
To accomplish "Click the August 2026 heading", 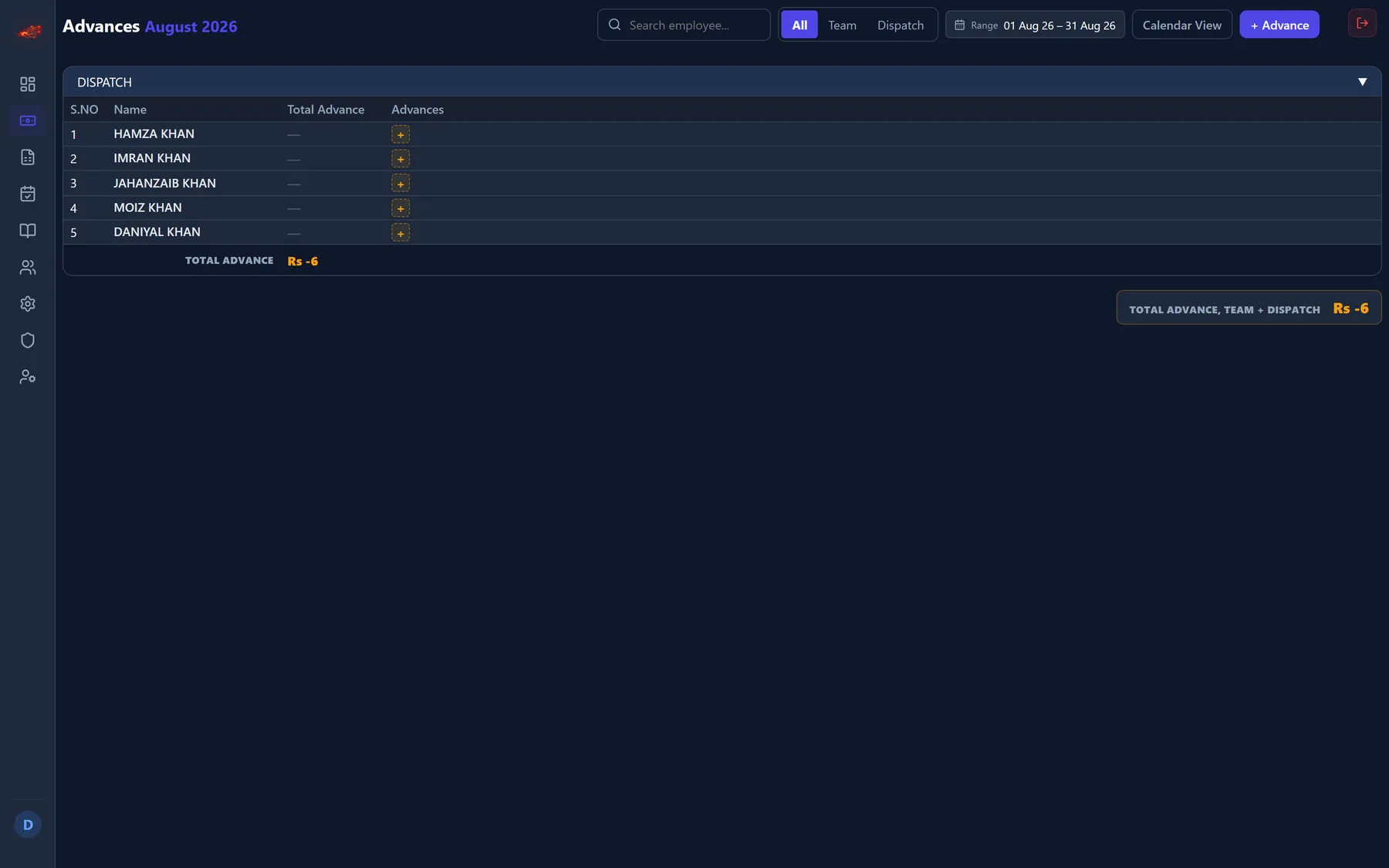I will [191, 26].
